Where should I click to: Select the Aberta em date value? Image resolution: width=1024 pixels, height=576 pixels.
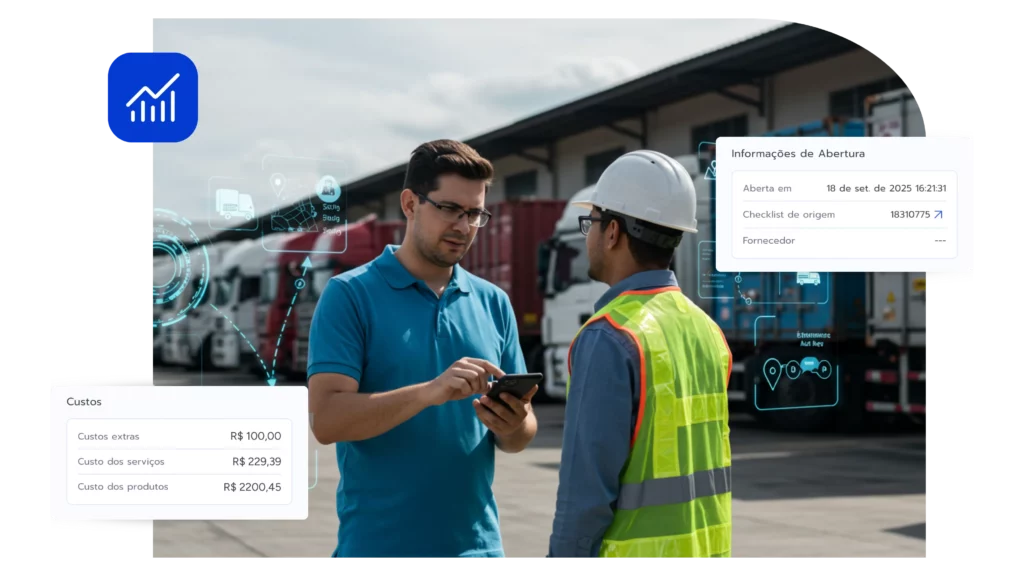[885, 188]
